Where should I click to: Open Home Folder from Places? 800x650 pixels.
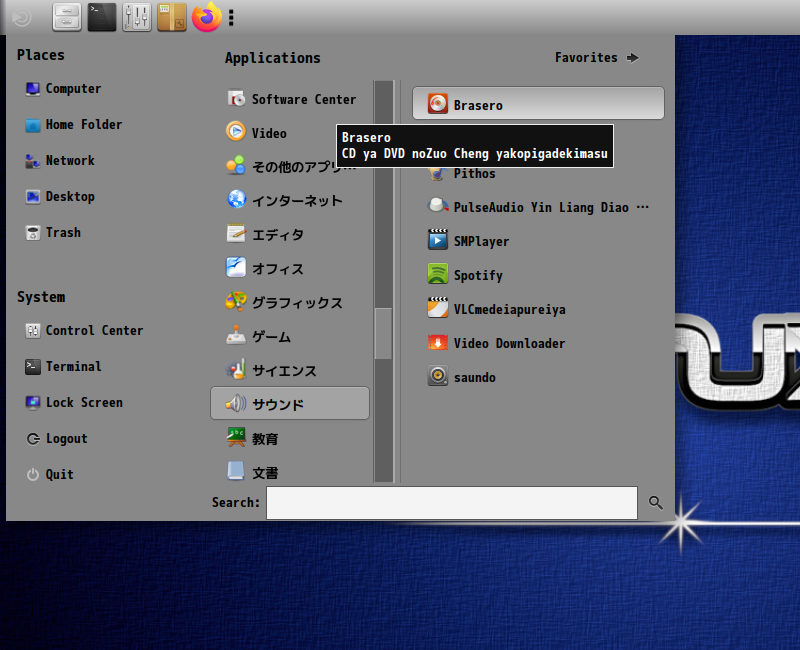point(74,125)
